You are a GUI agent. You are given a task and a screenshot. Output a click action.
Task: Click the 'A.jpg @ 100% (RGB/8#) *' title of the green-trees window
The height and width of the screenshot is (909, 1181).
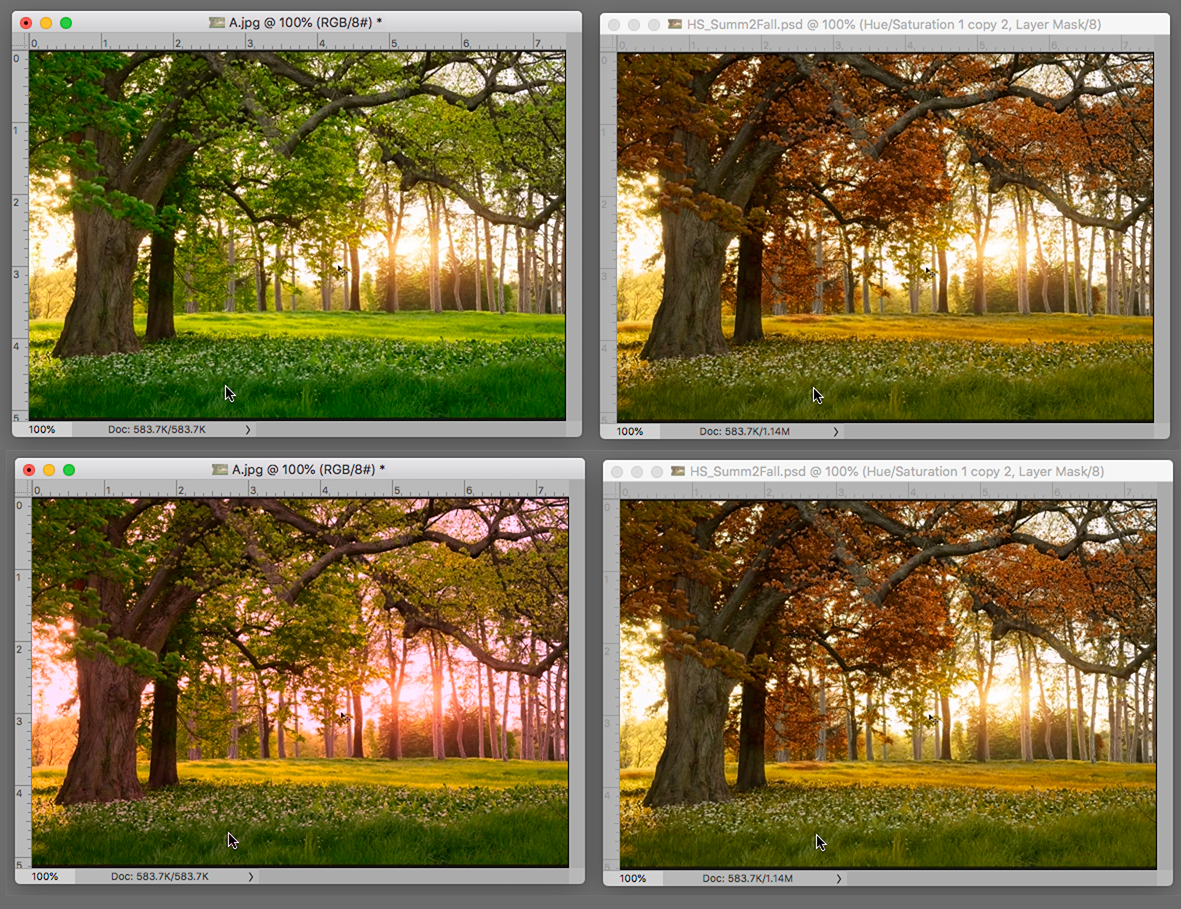click(x=305, y=23)
